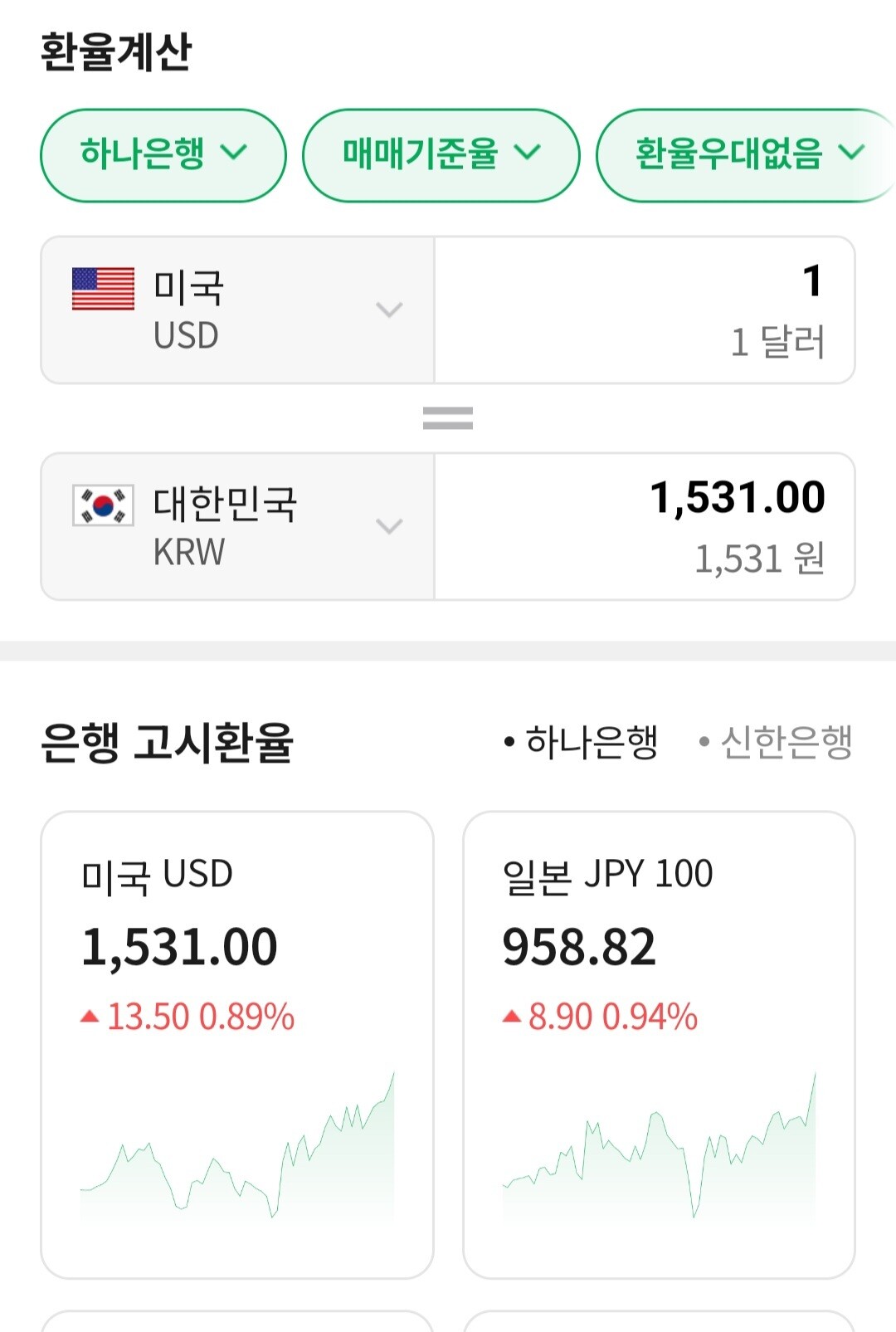Click the 환율계산 section heading
Viewport: 896px width, 1332px height.
116,51
